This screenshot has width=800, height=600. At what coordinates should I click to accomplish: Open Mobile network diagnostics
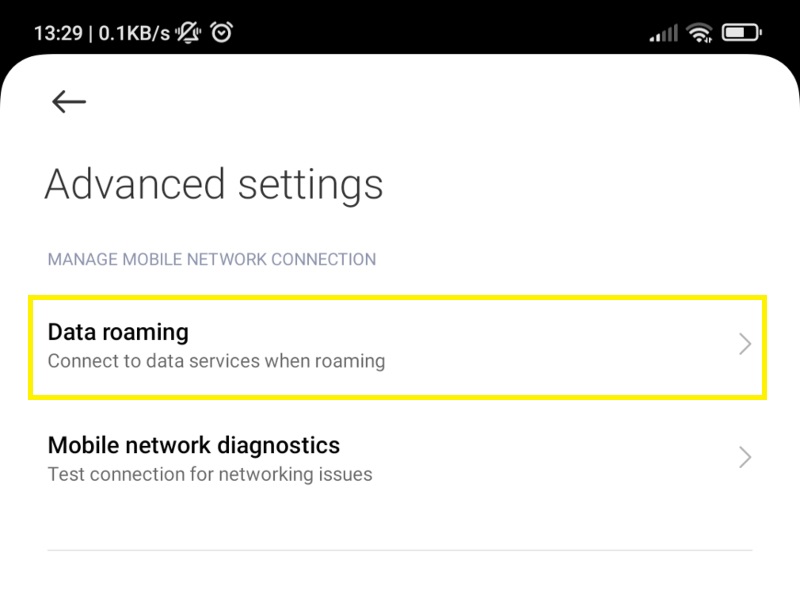click(x=398, y=458)
